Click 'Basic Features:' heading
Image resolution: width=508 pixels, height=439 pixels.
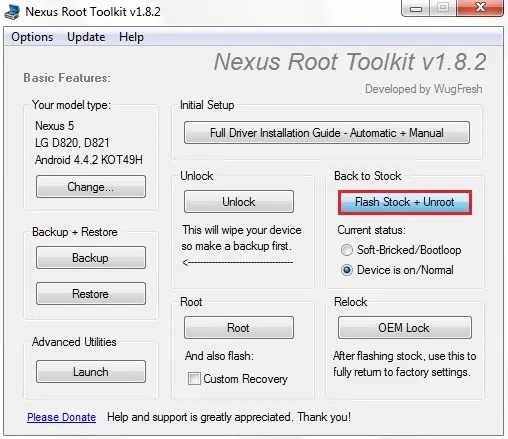point(67,78)
